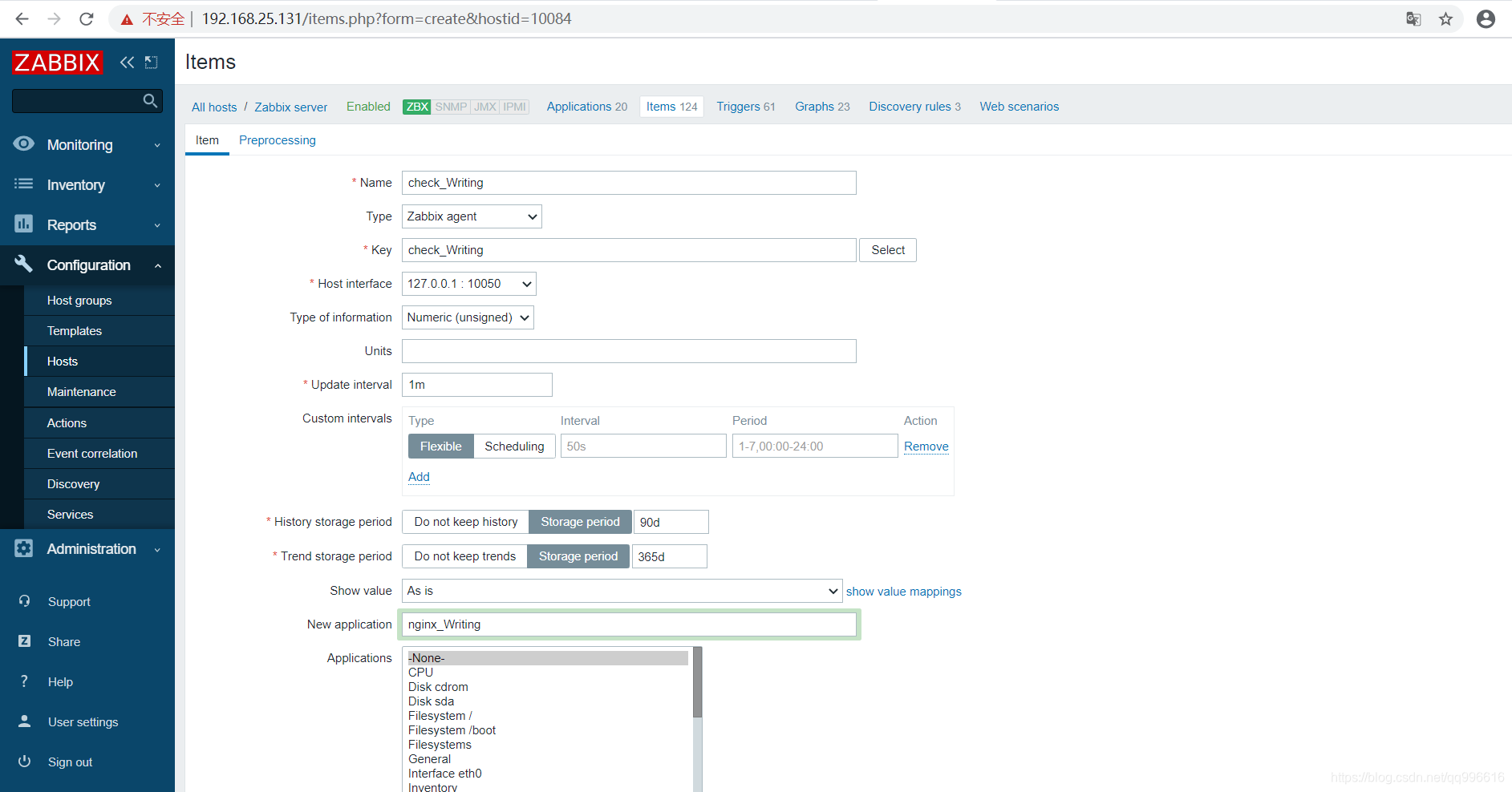Open browser profile account icon
1512x792 pixels.
pyautogui.click(x=1486, y=19)
